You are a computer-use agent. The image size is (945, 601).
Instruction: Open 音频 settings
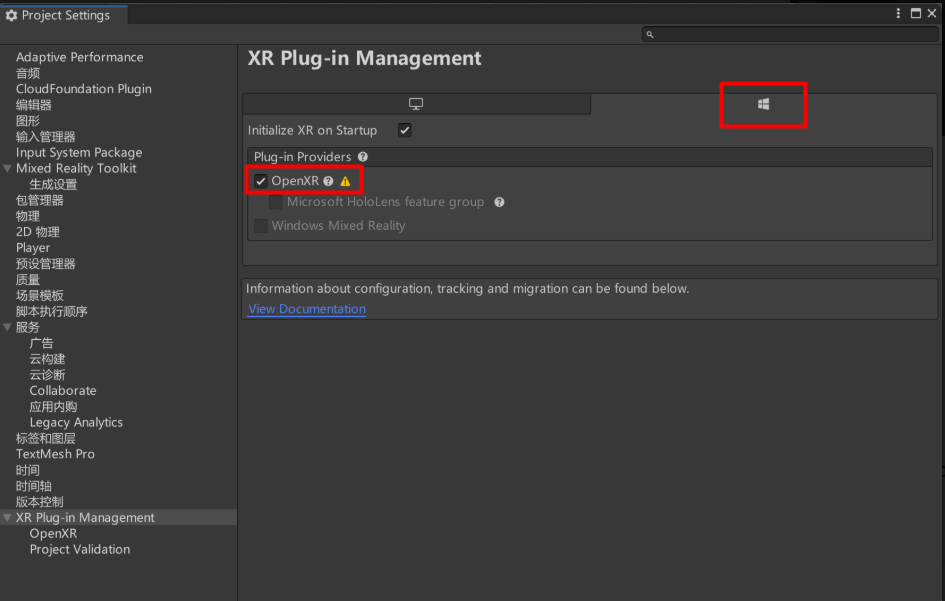[x=28, y=73]
